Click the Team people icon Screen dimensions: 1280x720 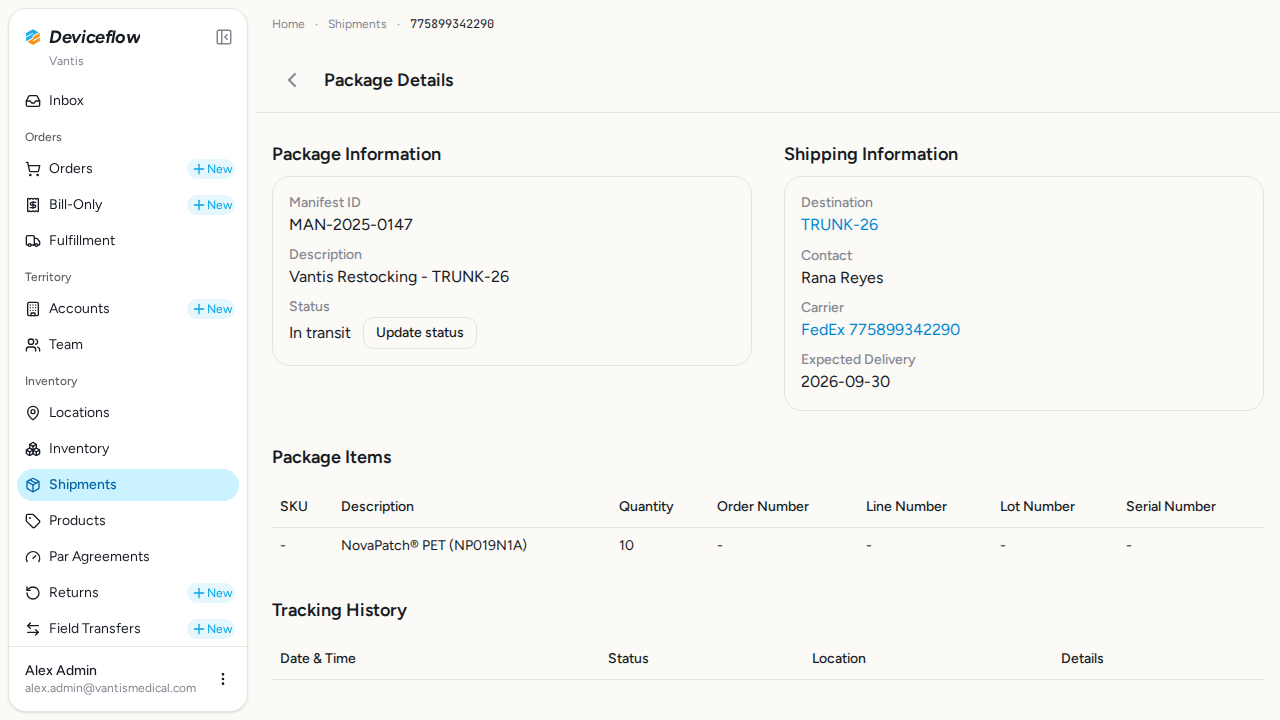pos(33,345)
